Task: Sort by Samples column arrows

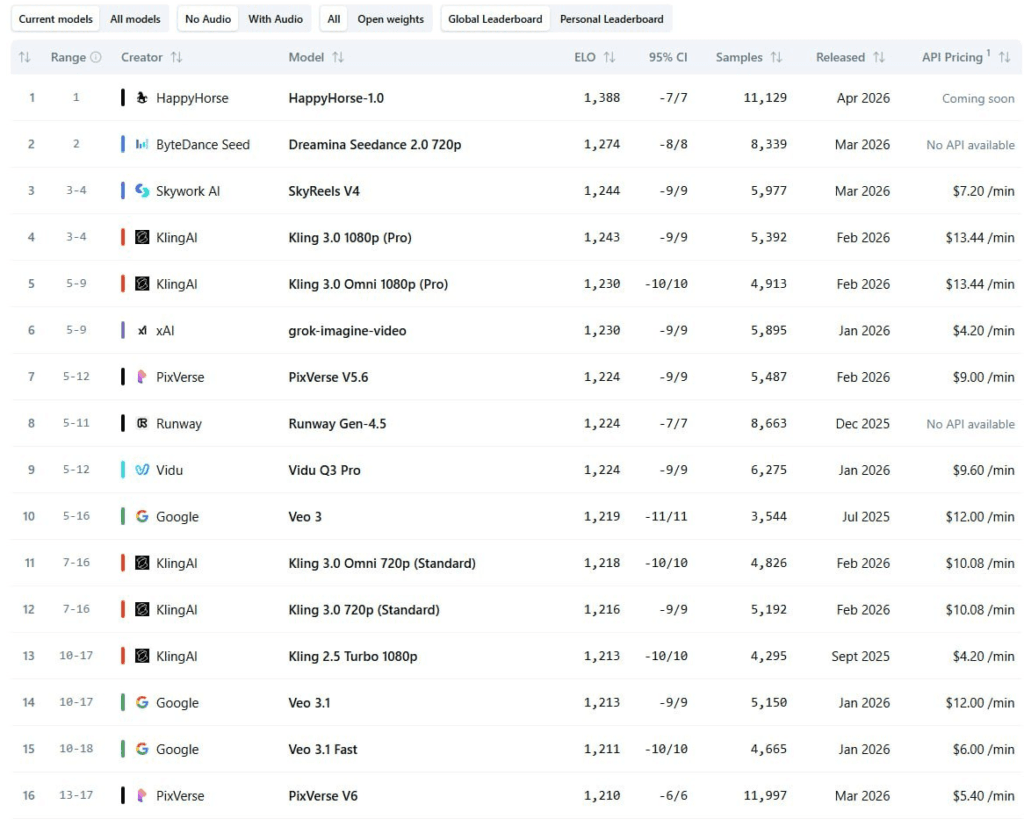Action: (776, 58)
